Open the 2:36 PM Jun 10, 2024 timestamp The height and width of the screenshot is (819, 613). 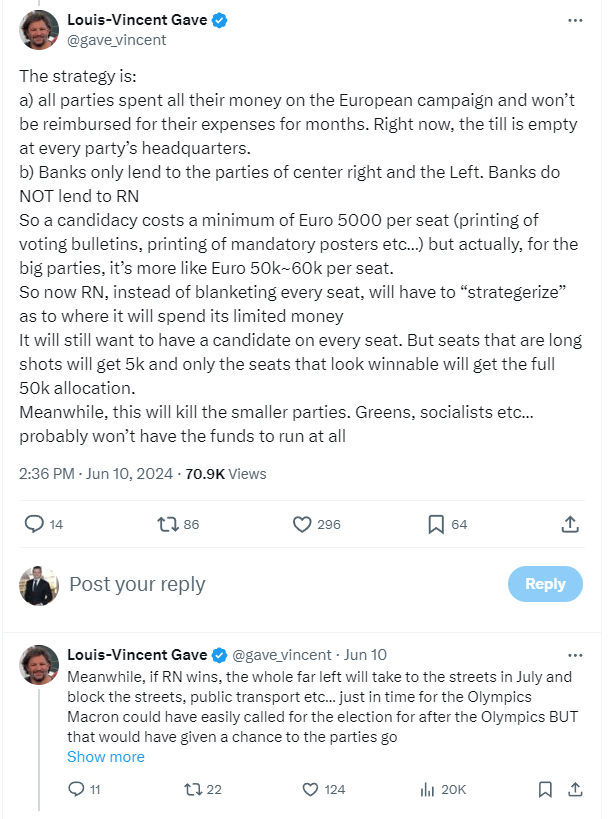(x=93, y=474)
